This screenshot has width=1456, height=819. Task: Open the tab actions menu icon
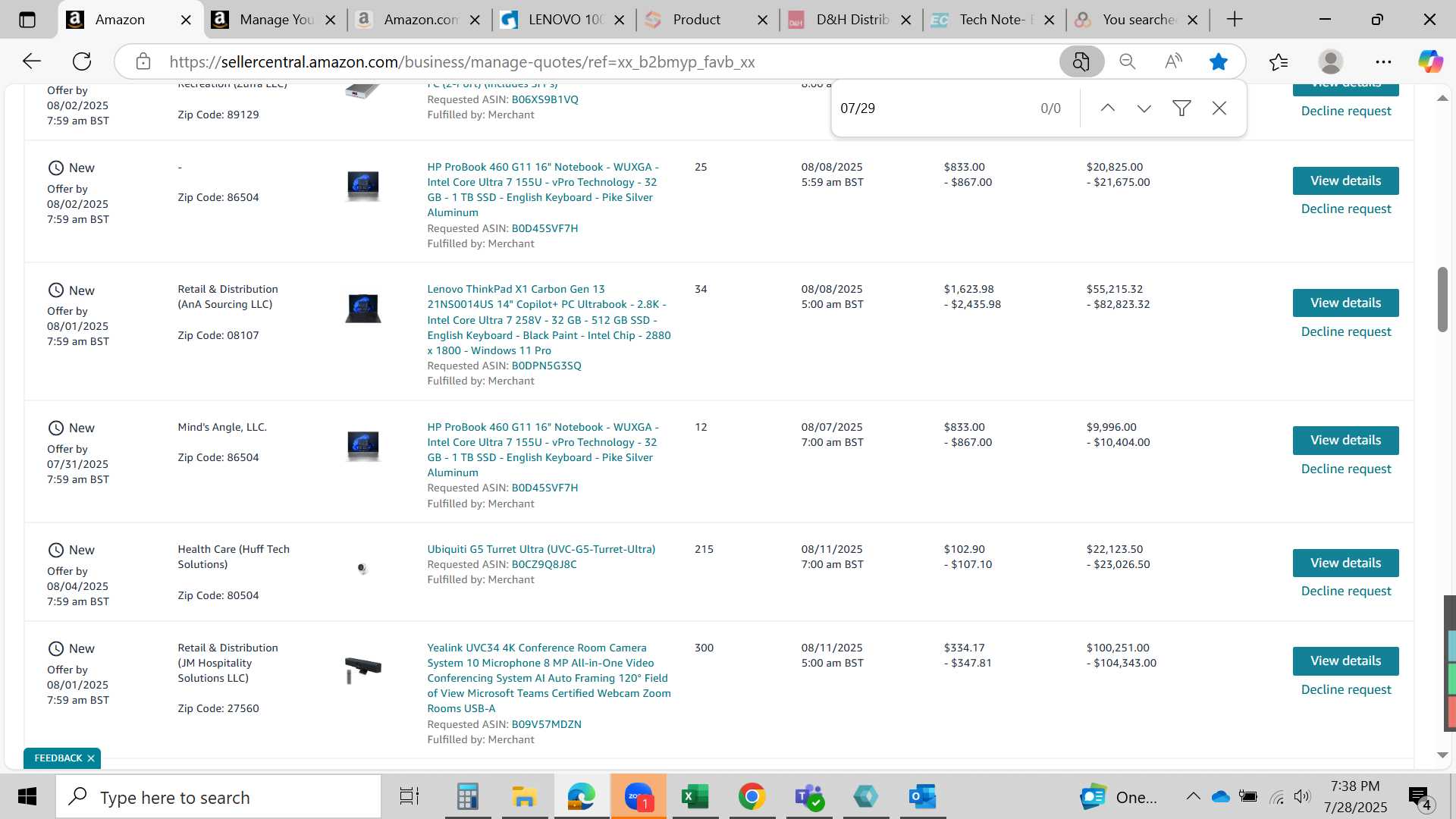pyautogui.click(x=27, y=20)
